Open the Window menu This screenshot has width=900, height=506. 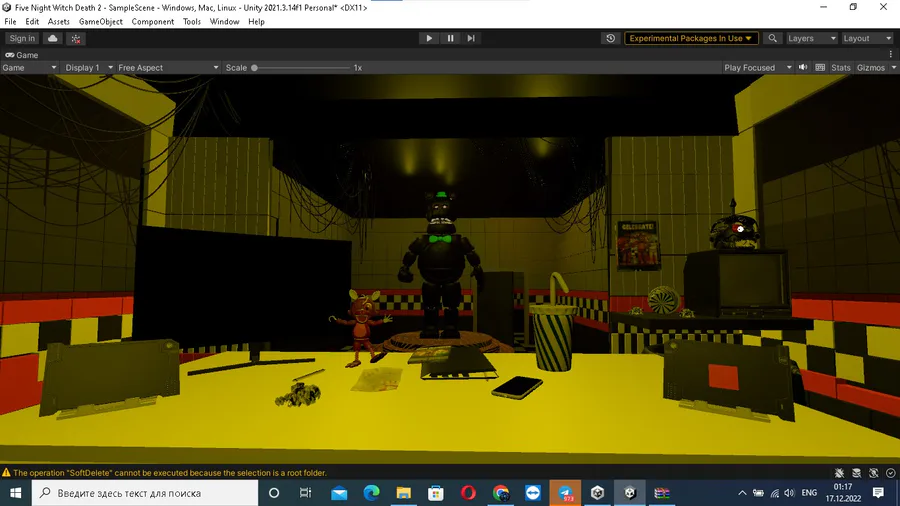[x=224, y=22]
